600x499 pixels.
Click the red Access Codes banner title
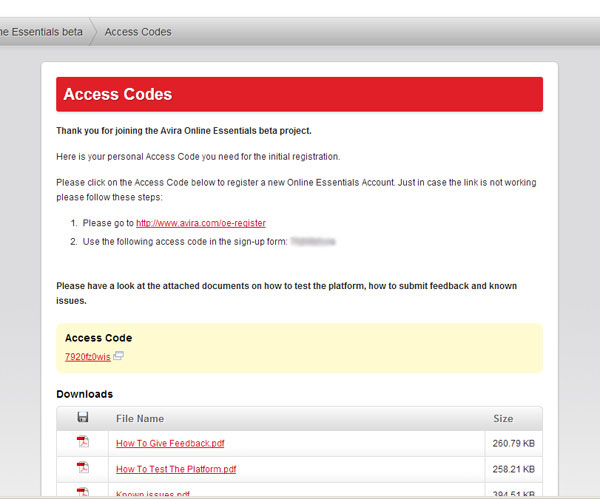tap(117, 94)
